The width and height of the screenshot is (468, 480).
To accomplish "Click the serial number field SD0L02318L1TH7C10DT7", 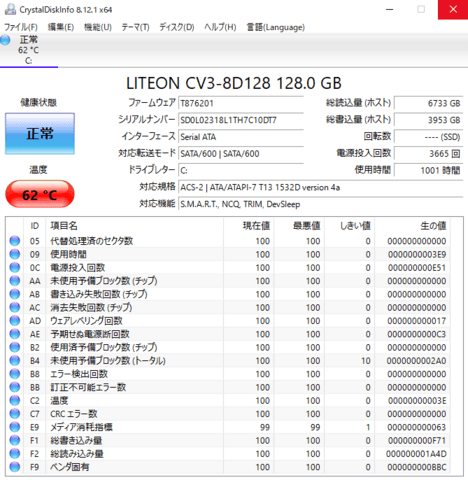I will point(241,120).
